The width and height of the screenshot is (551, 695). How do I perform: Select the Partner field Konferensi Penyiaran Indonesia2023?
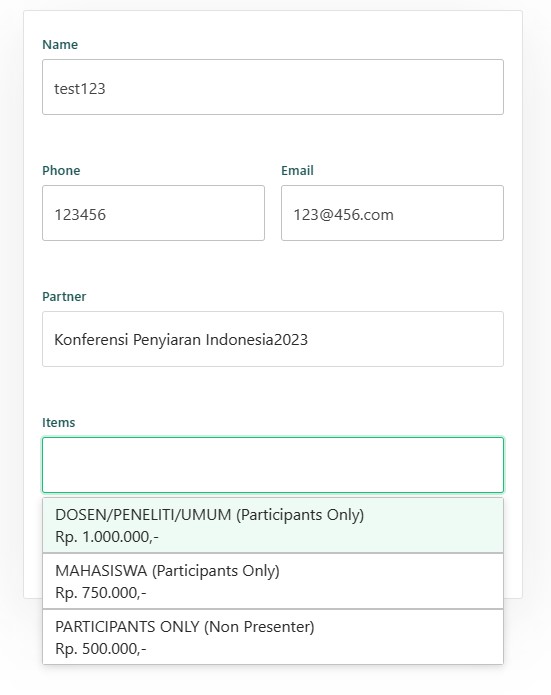pyautogui.click(x=273, y=339)
